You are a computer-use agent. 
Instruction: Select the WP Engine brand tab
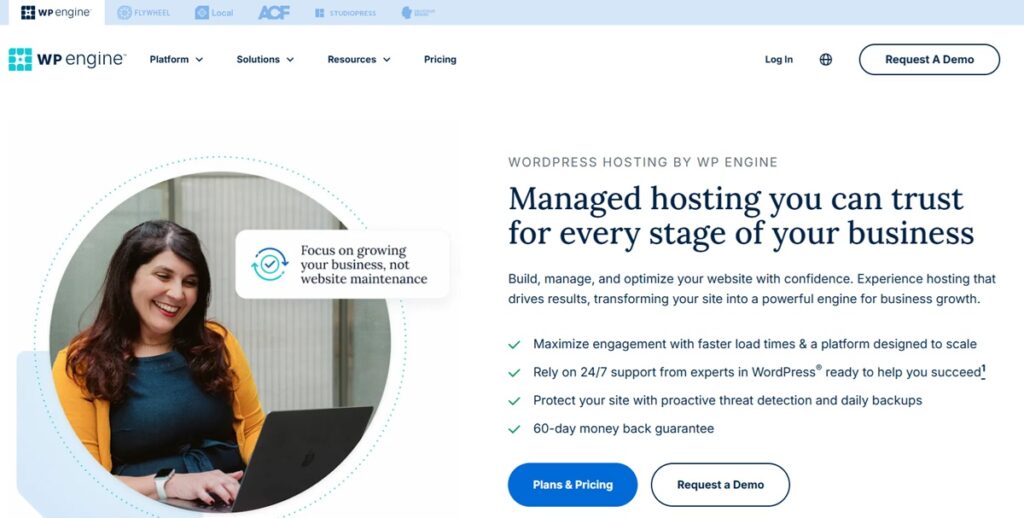click(x=56, y=12)
